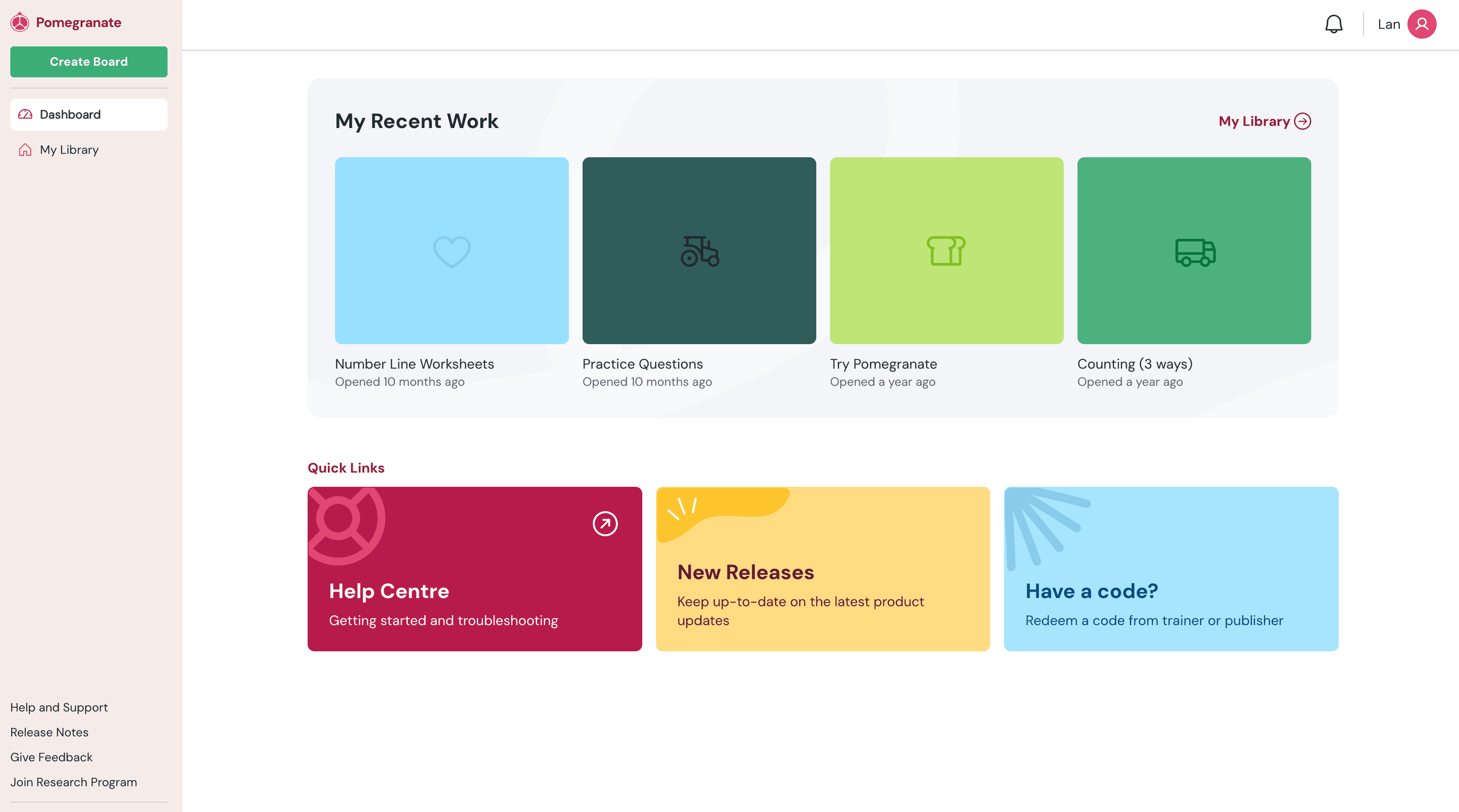Image resolution: width=1459 pixels, height=812 pixels.
Task: Select Dashboard in the sidebar
Action: pos(89,114)
